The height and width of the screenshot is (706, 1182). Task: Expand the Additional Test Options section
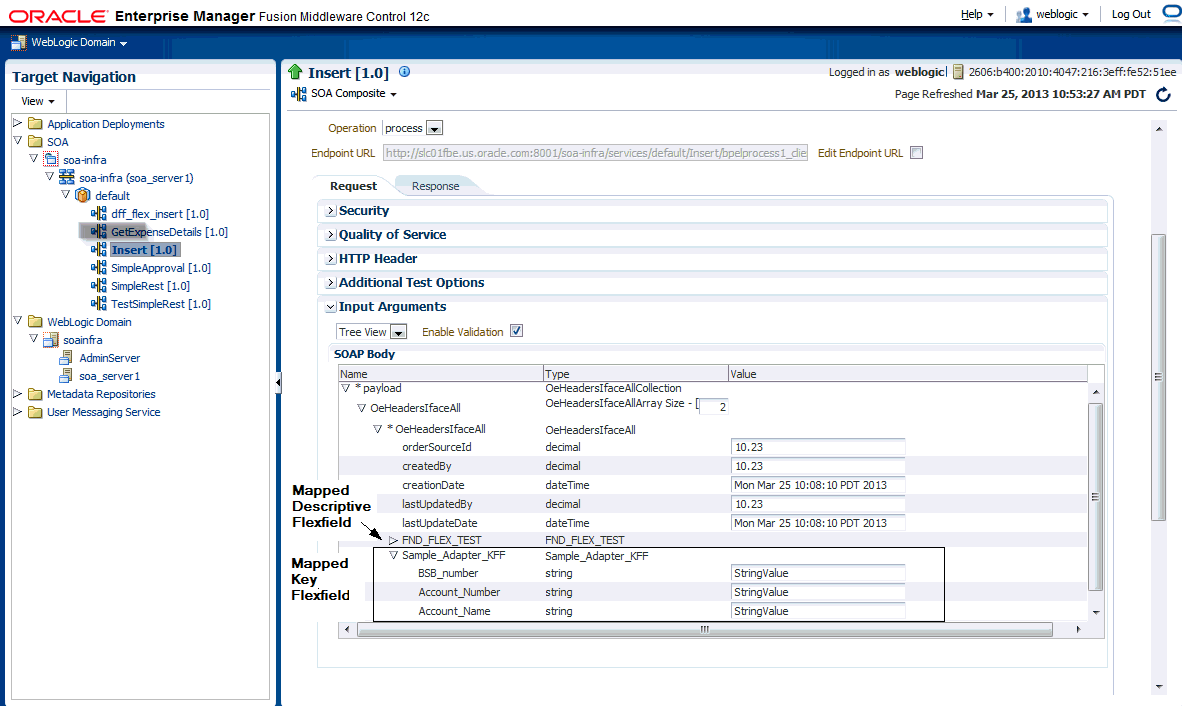click(330, 283)
